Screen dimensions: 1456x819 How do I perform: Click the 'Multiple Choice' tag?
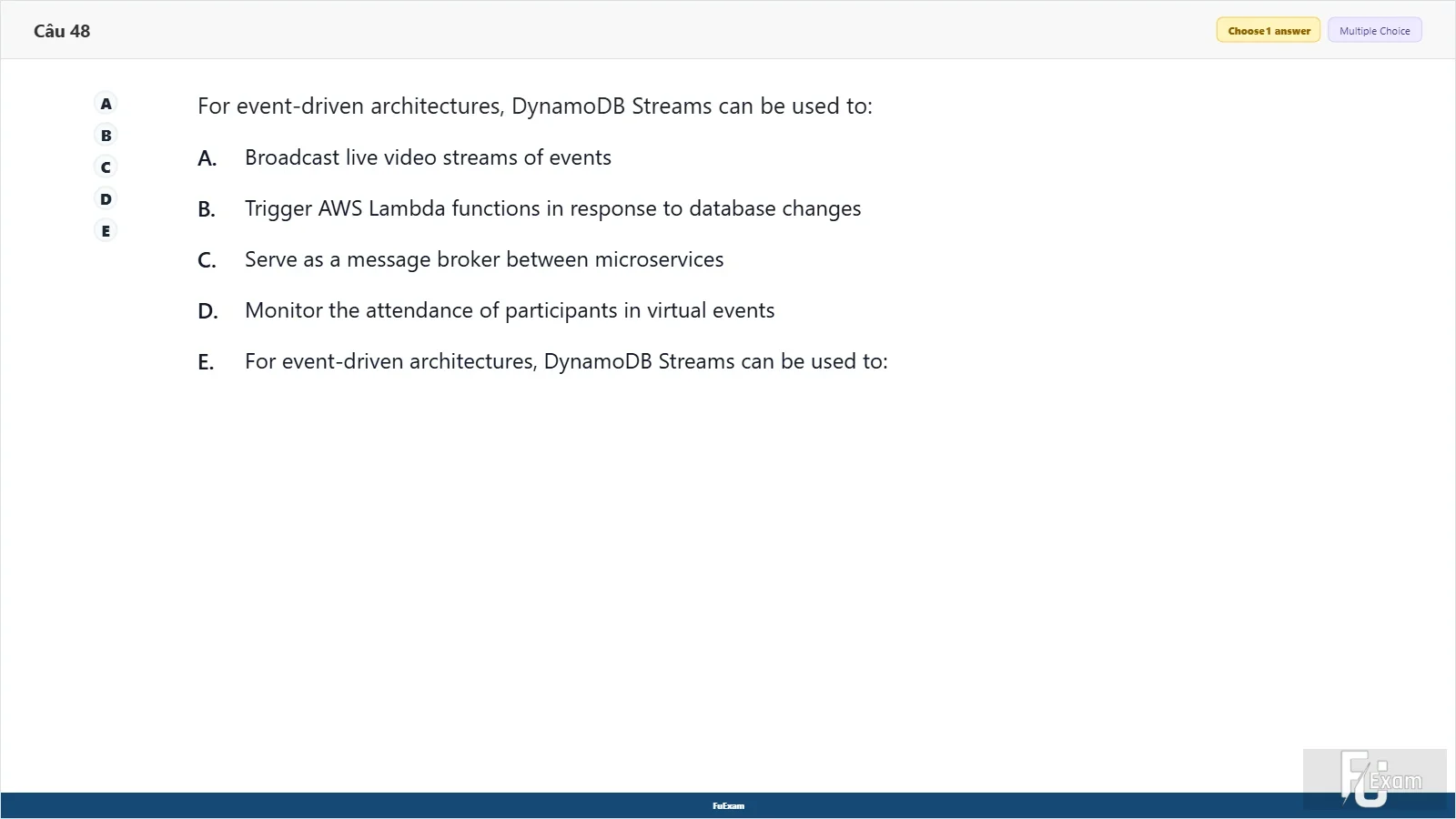[x=1374, y=31]
